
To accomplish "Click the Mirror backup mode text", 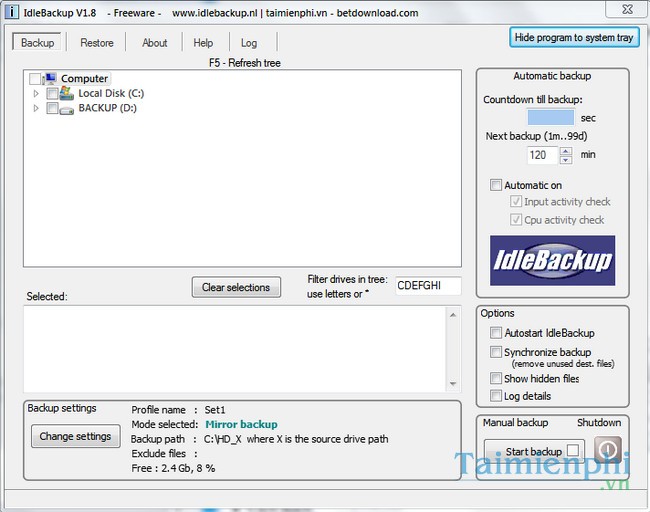I will click(241, 424).
